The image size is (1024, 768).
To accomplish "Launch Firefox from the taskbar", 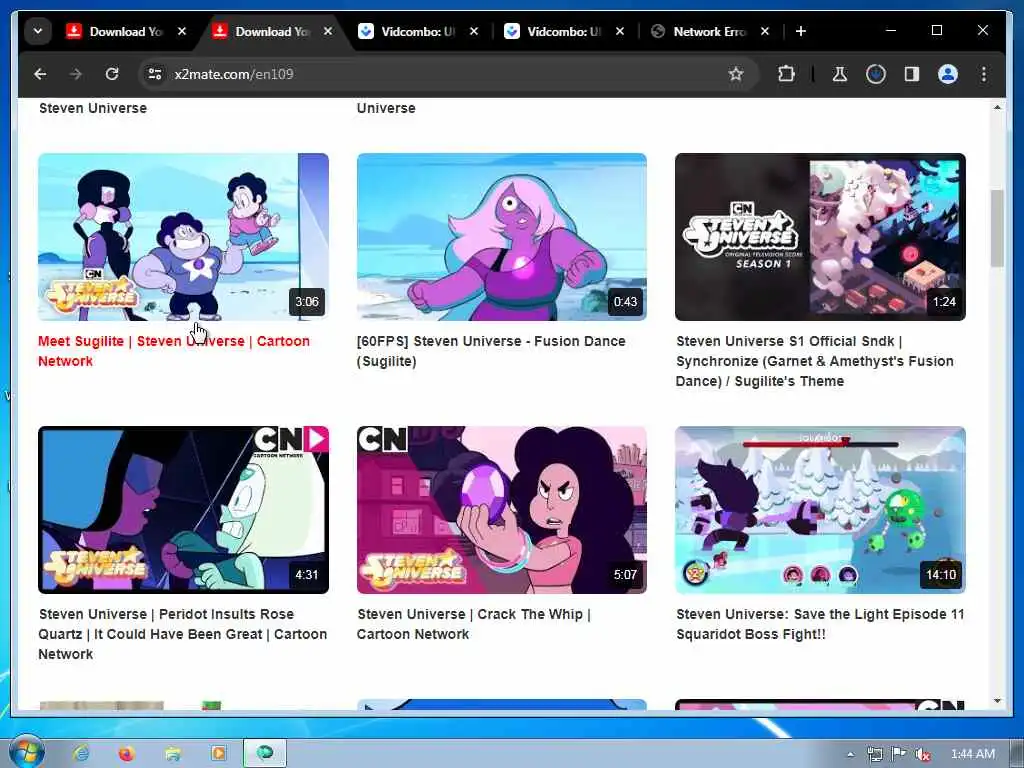I will [126, 754].
